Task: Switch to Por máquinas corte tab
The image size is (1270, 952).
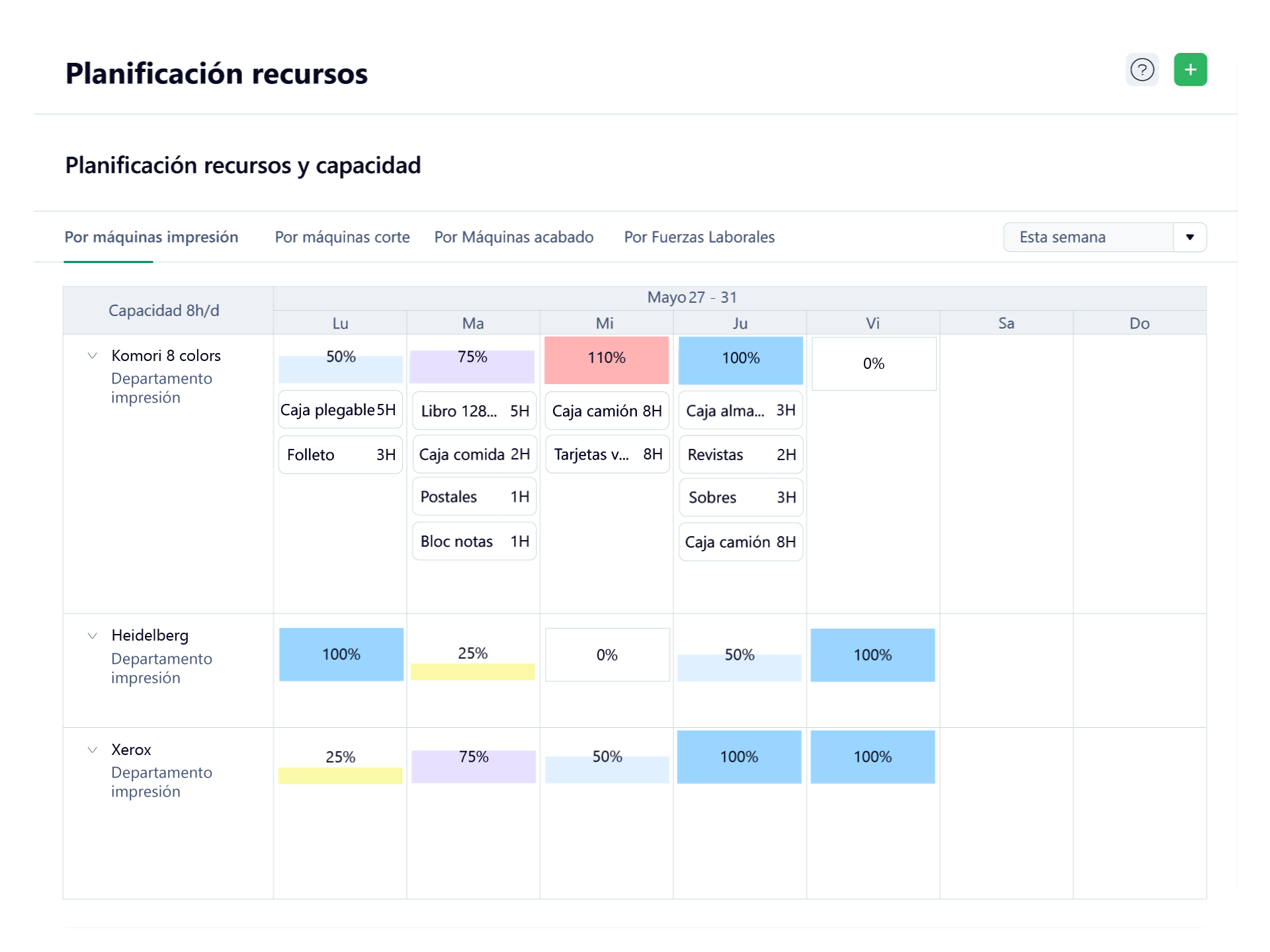Action: [x=342, y=237]
